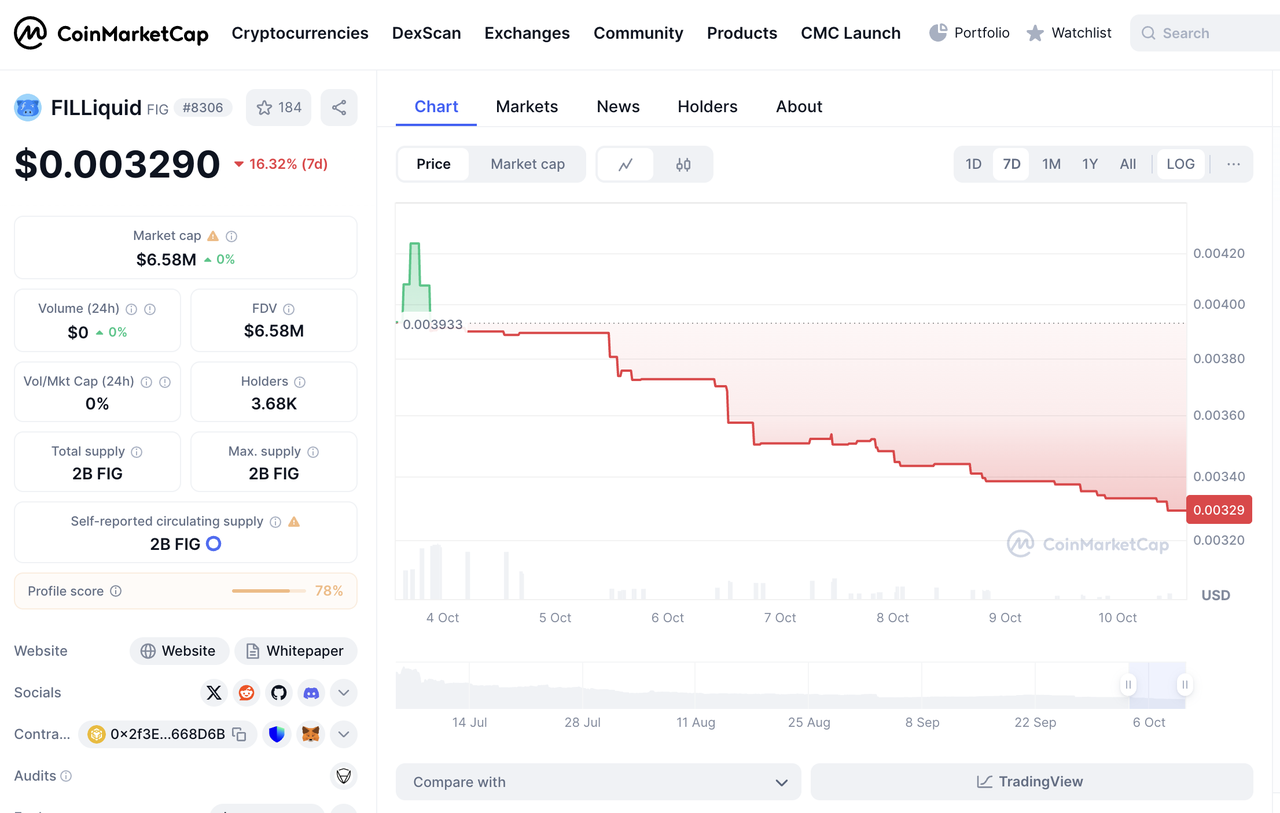Open the X (Twitter) social link
The height and width of the screenshot is (813, 1280).
coord(213,692)
